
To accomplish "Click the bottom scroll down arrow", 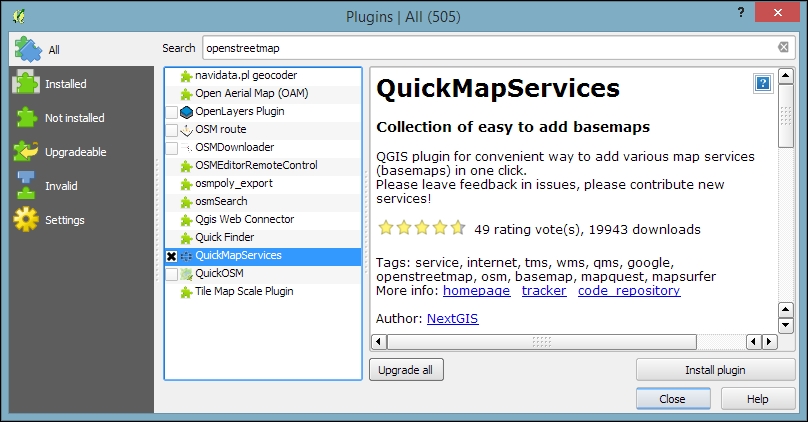I will 785,325.
